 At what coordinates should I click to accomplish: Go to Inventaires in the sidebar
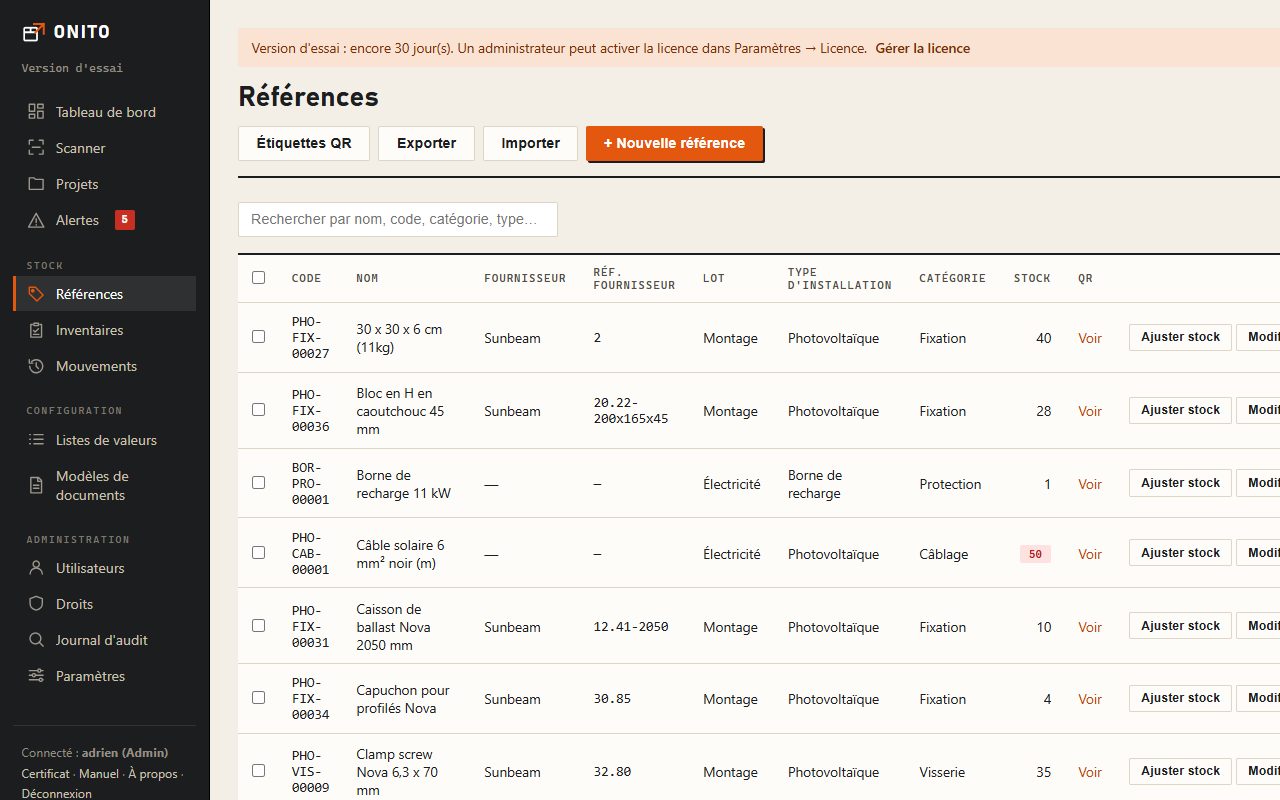pyautogui.click(x=104, y=330)
